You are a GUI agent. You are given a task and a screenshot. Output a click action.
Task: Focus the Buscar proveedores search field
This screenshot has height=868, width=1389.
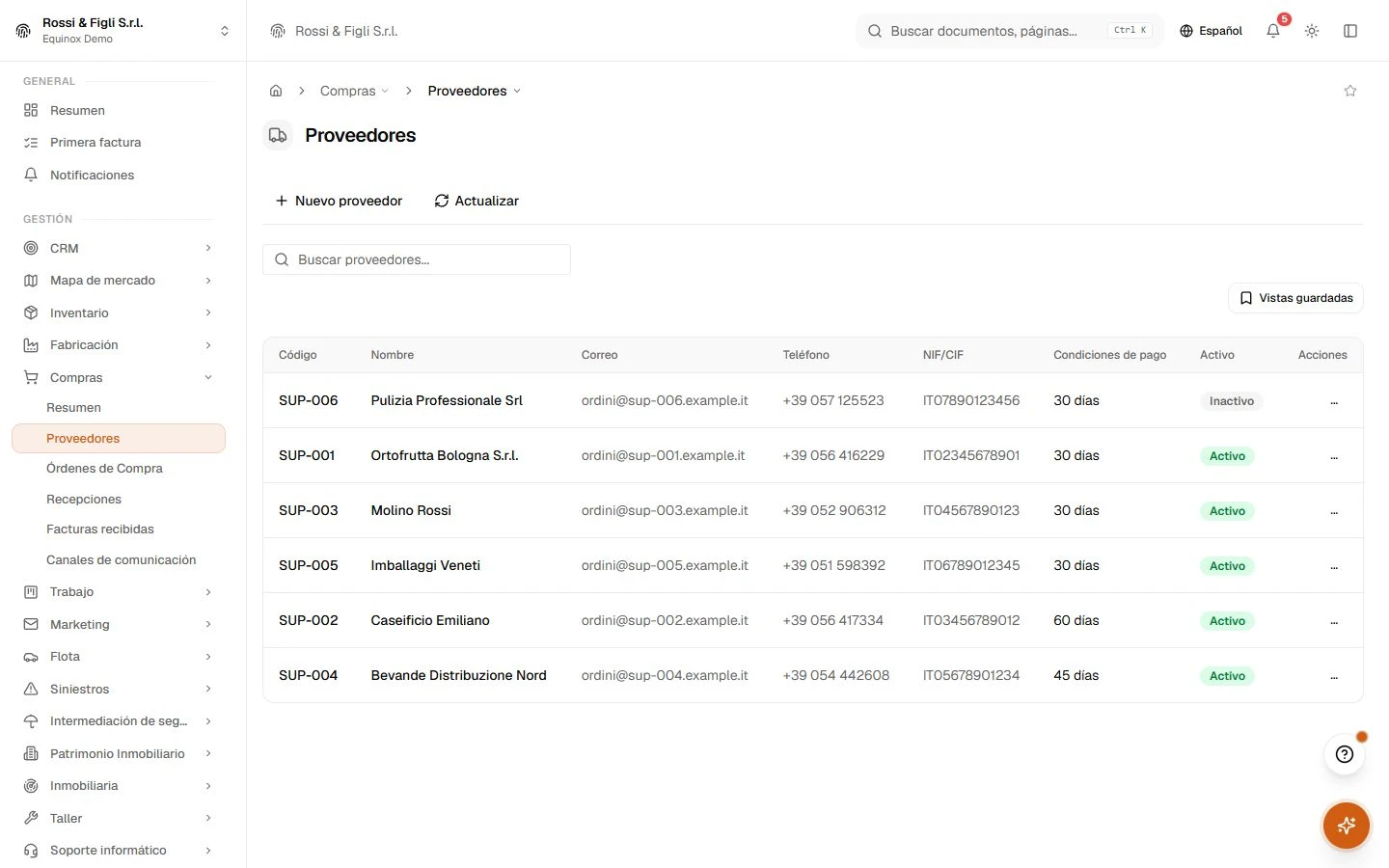tap(417, 259)
